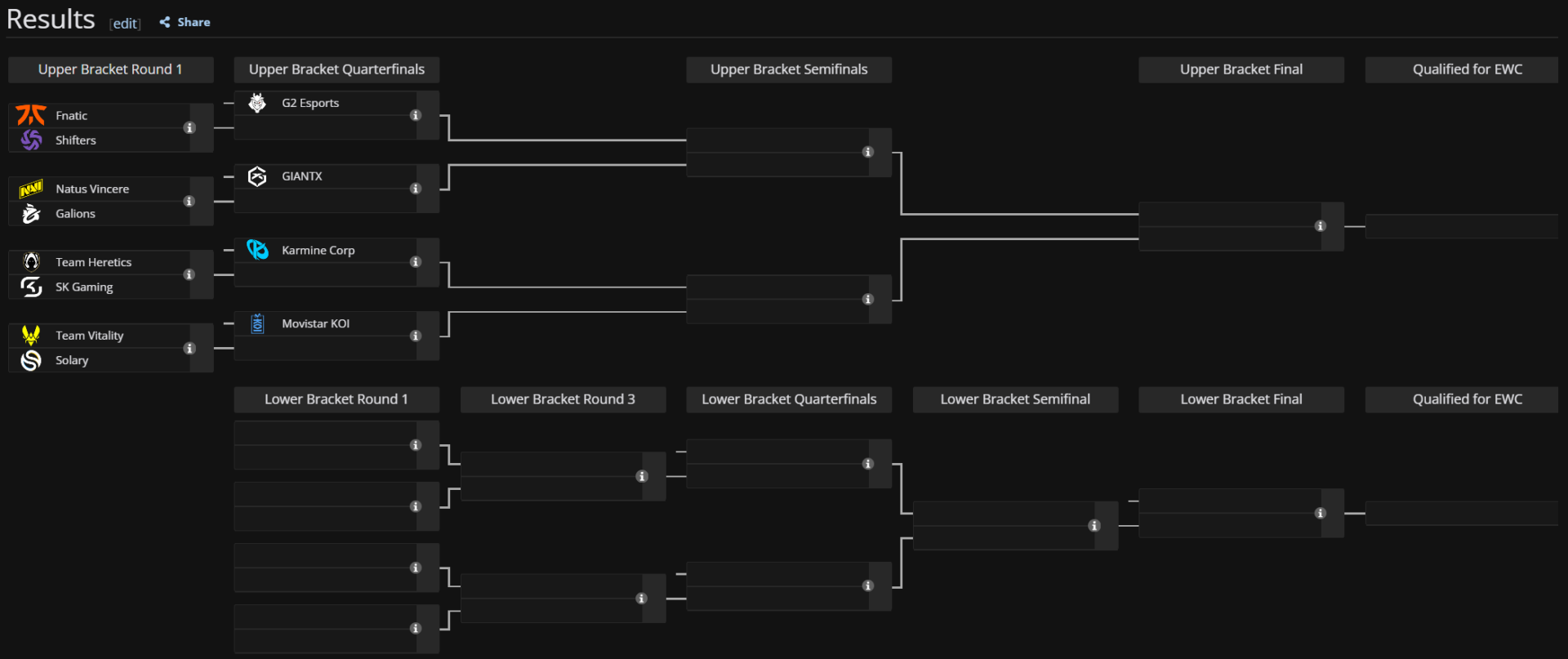Select the SK Gaming logo
Image resolution: width=1568 pixels, height=659 pixels.
[x=30, y=287]
